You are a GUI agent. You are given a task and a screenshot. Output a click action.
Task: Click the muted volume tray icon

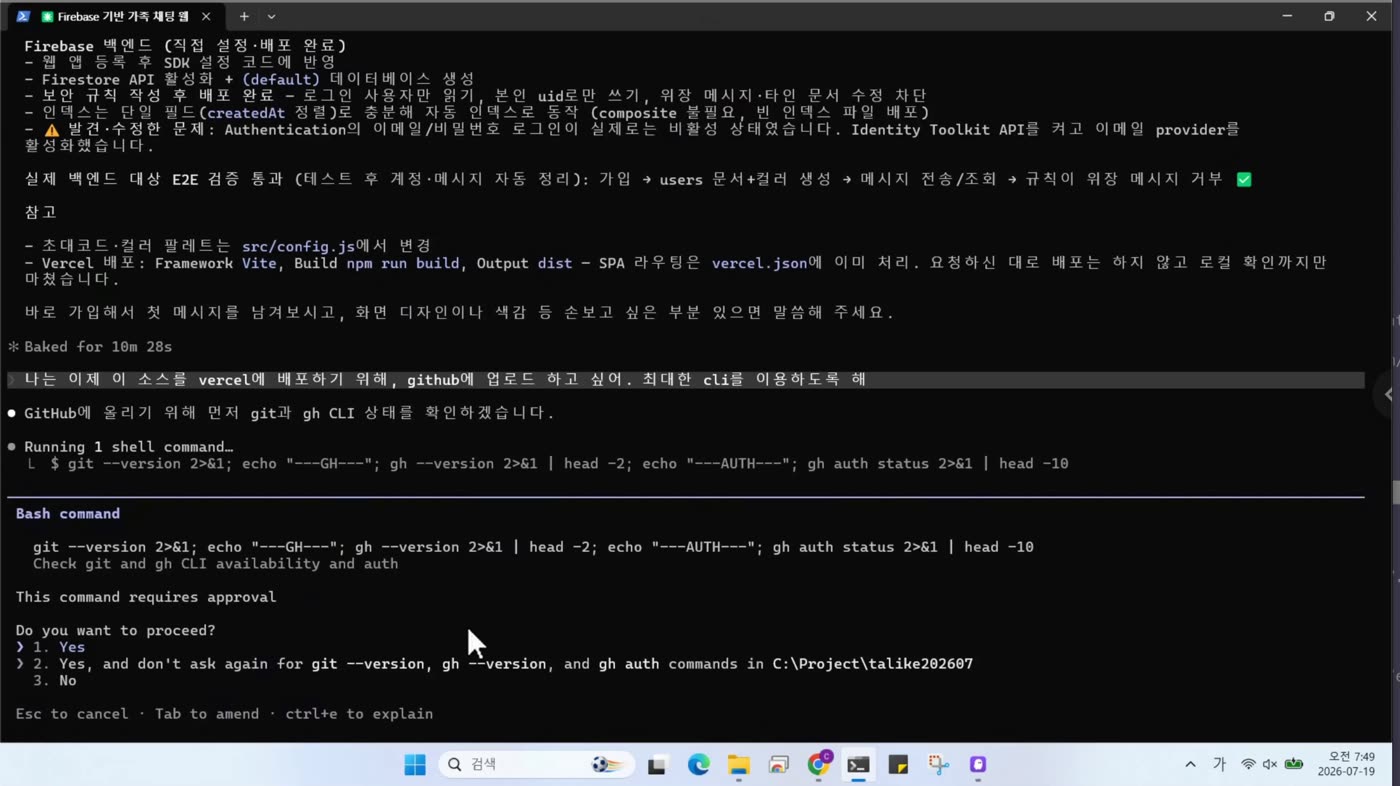(1270, 765)
